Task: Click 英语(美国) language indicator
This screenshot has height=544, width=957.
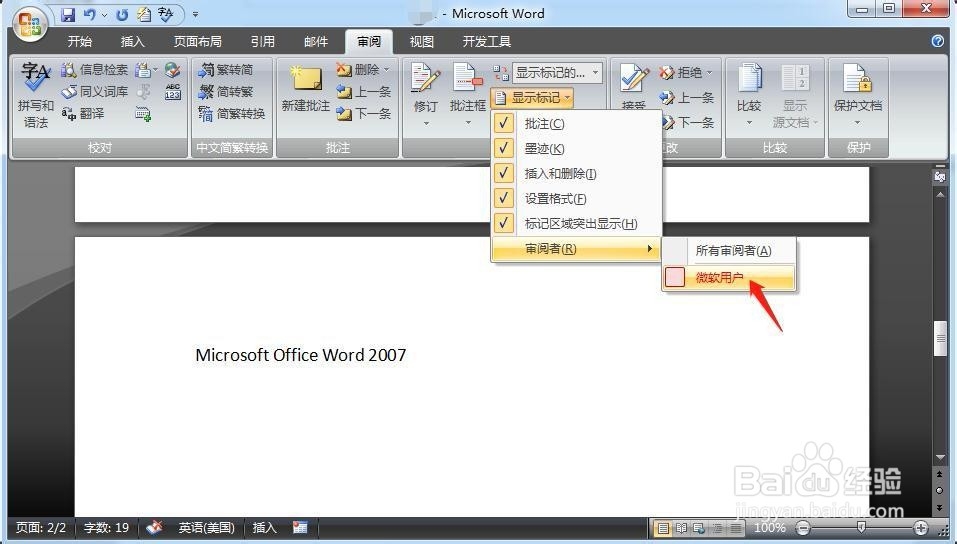Action: tap(206, 528)
